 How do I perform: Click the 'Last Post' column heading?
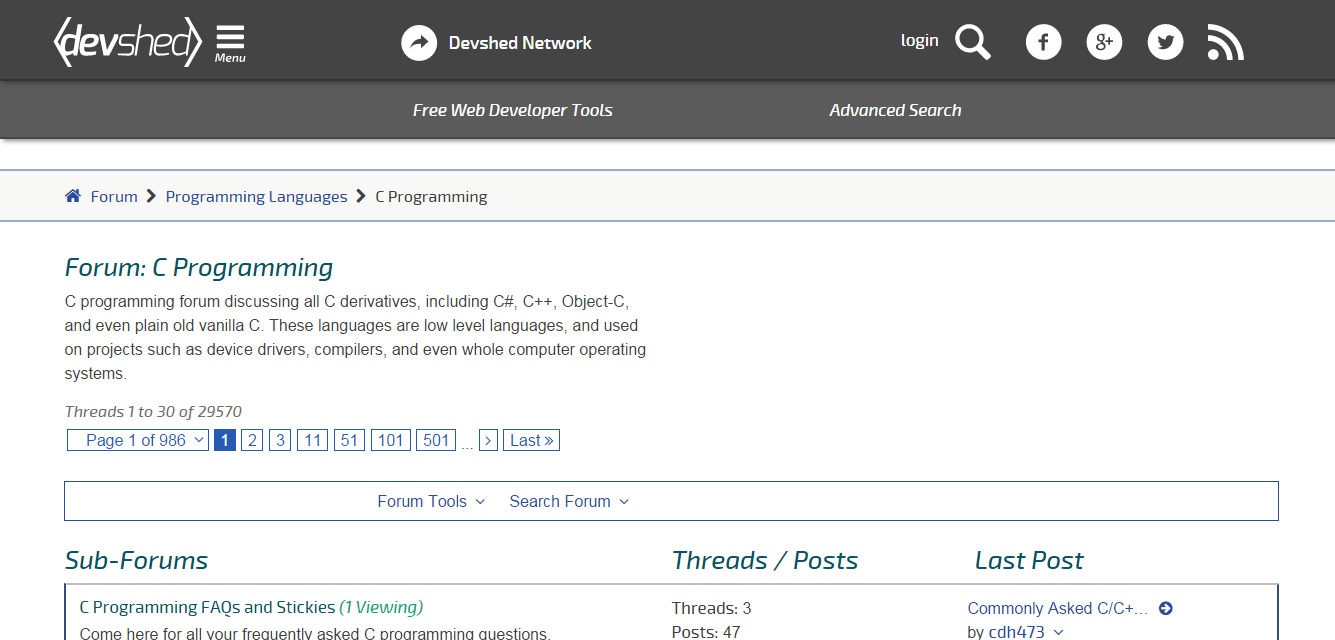pyautogui.click(x=1029, y=560)
